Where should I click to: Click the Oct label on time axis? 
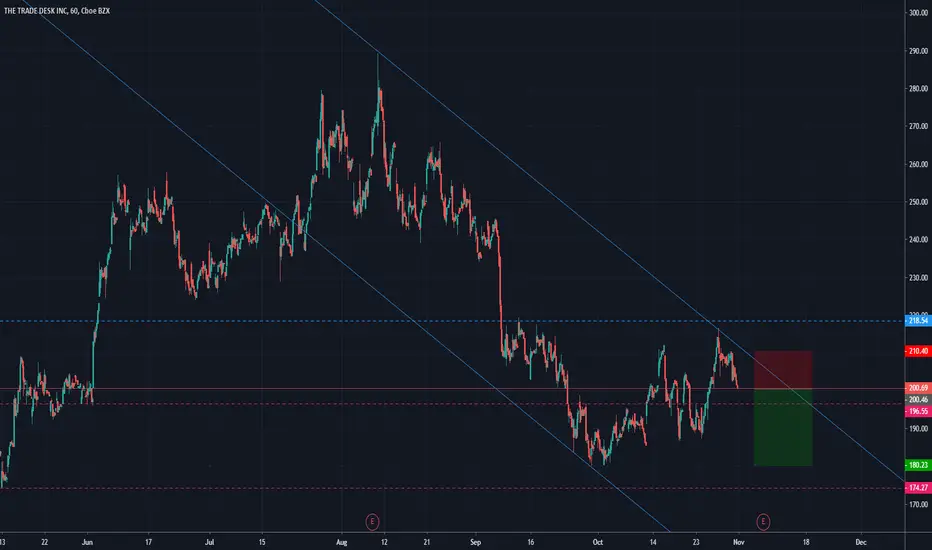pyautogui.click(x=597, y=542)
